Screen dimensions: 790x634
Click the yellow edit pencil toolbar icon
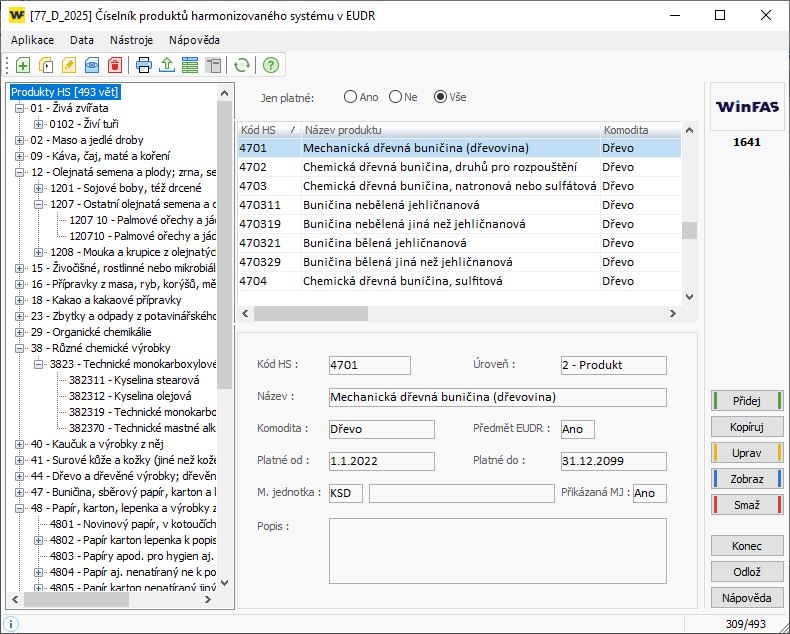tap(69, 65)
